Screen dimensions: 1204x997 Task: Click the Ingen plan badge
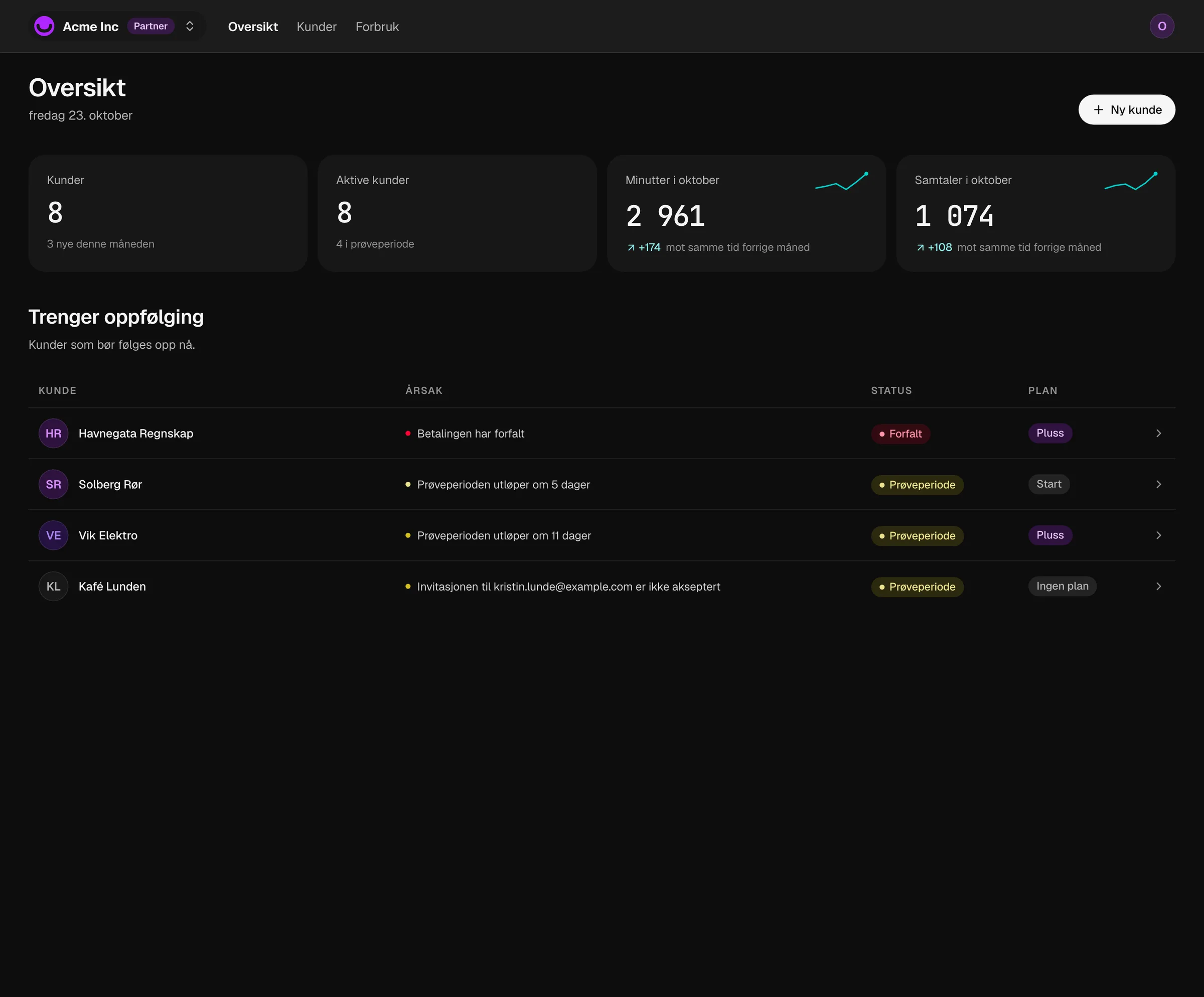1062,586
